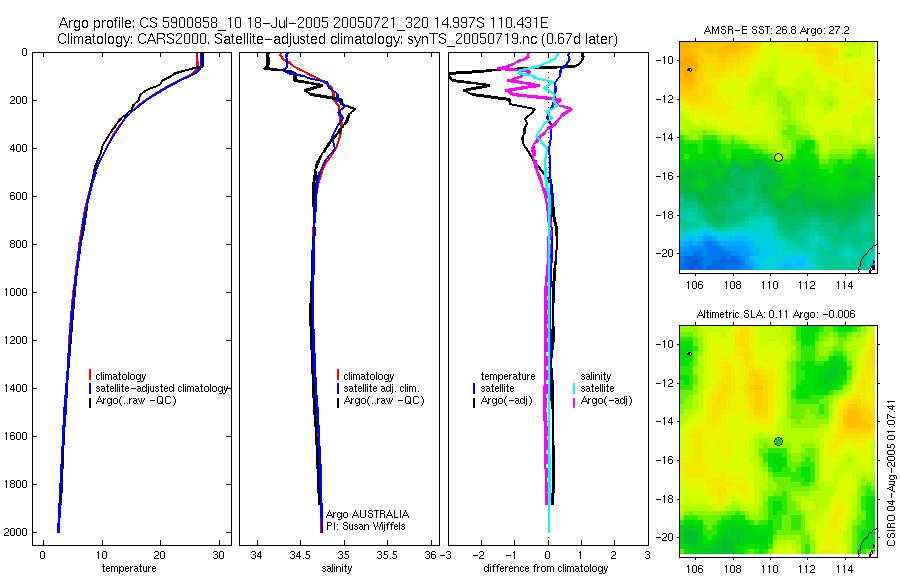The height and width of the screenshot is (580, 900).
Task: Click the 'Altimetric SLA: 0.11 Argo: -0.006' heading
Action: click(775, 314)
